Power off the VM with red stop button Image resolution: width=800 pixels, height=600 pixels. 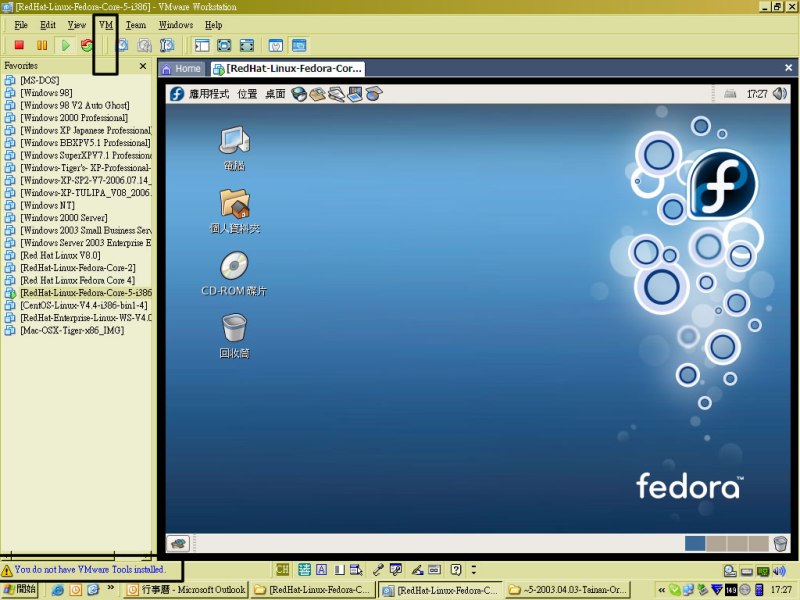click(19, 45)
